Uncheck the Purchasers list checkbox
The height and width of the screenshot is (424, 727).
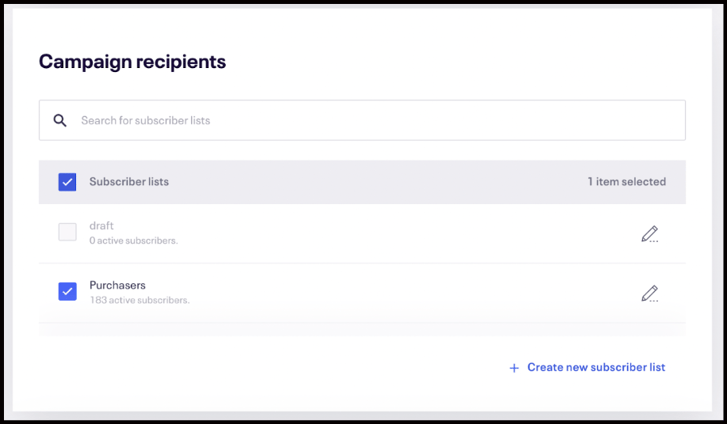67,292
